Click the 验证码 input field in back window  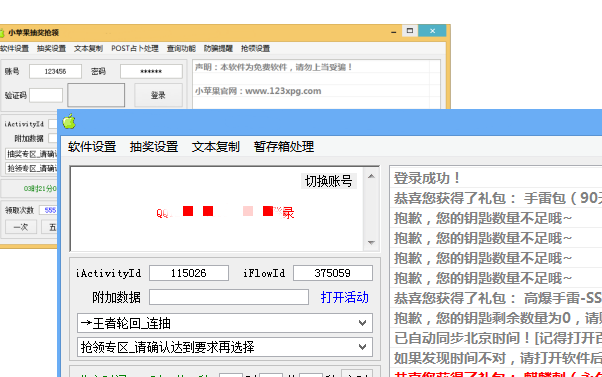(46, 95)
